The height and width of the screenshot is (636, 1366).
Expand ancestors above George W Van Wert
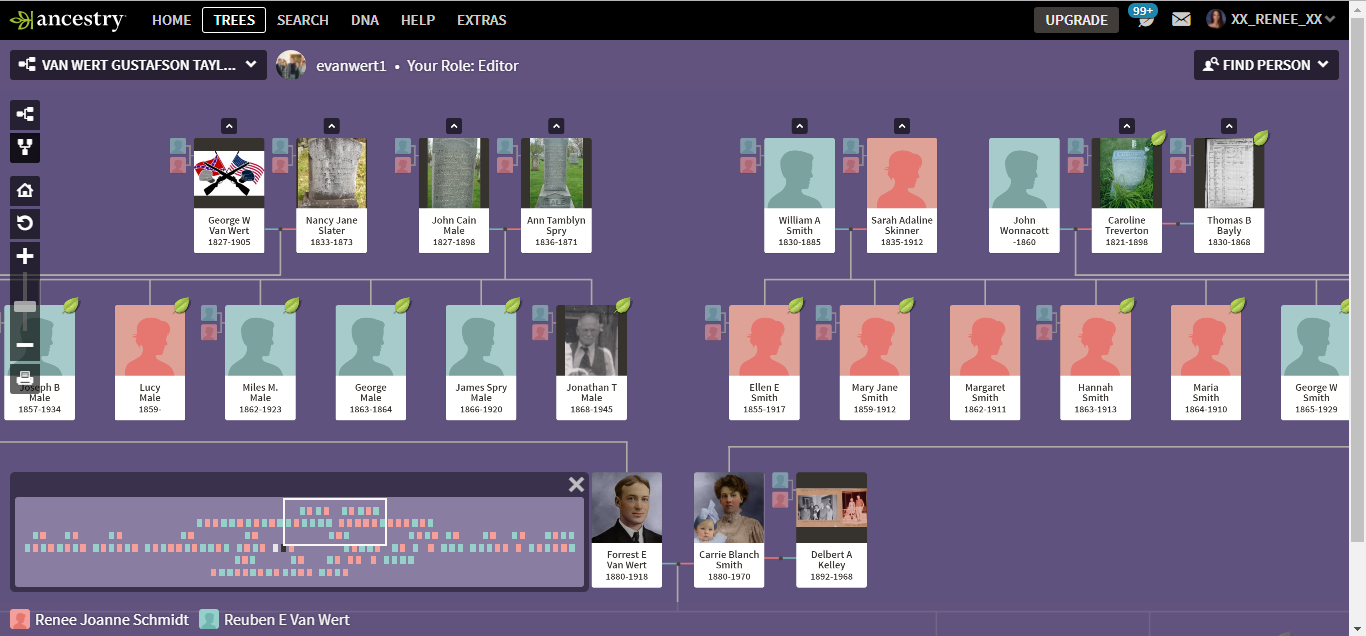coord(229,125)
